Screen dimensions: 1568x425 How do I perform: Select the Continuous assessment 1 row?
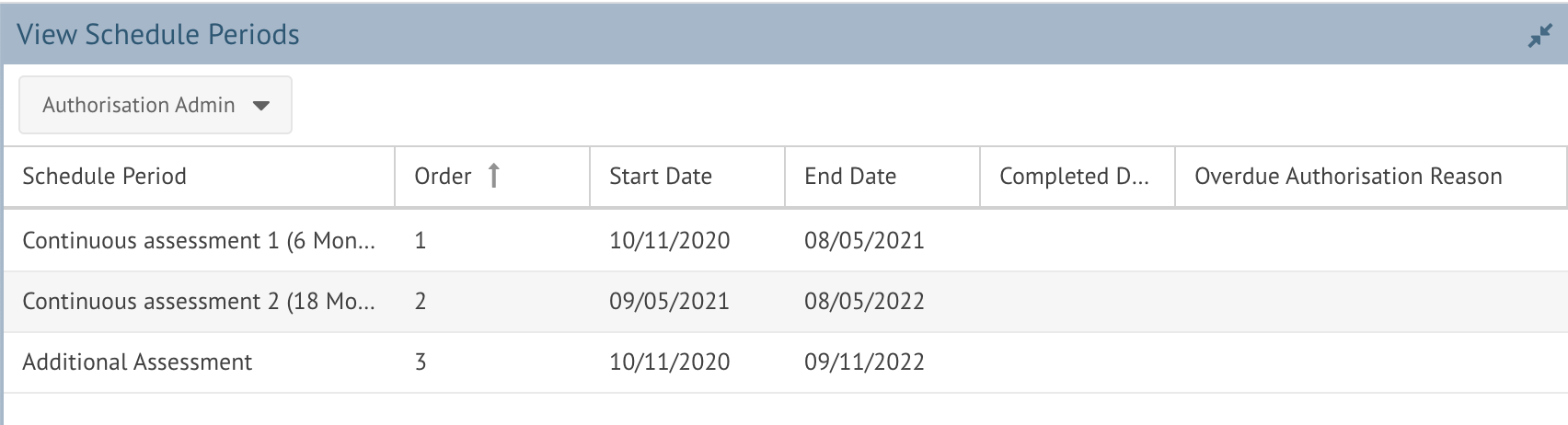(x=785, y=241)
